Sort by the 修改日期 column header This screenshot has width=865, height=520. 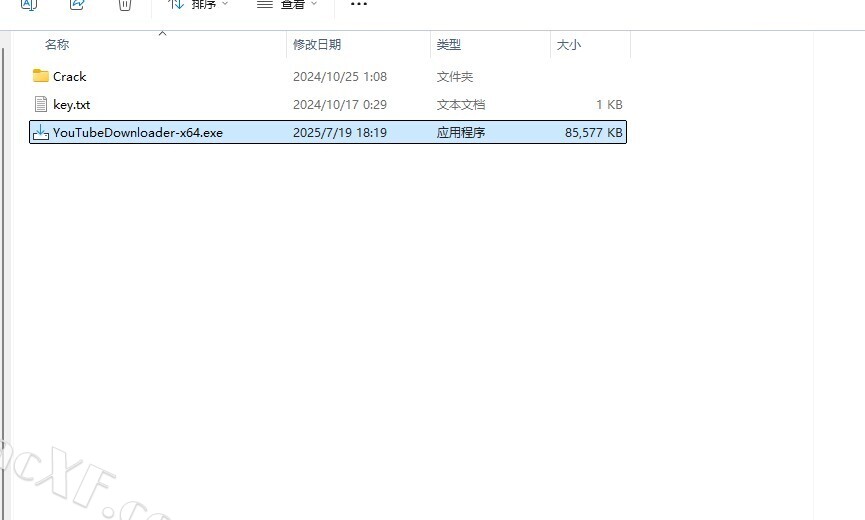[x=317, y=45]
